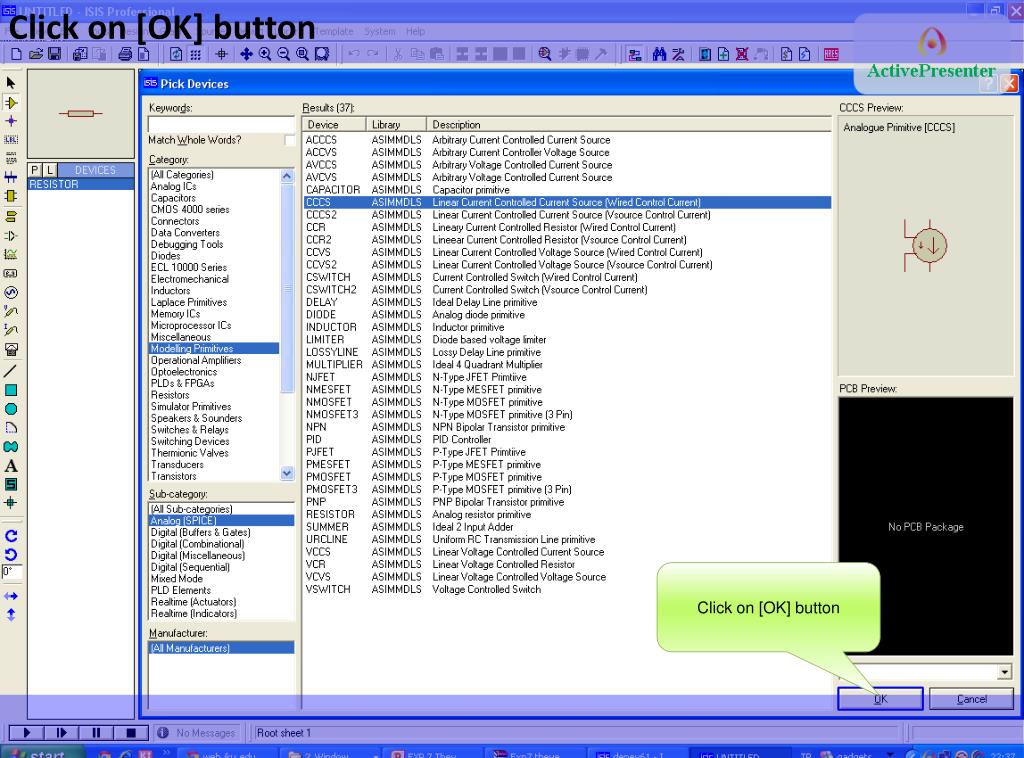Click the Print icon in toolbar
Viewport: 1024px width, 758px height.
tap(127, 54)
